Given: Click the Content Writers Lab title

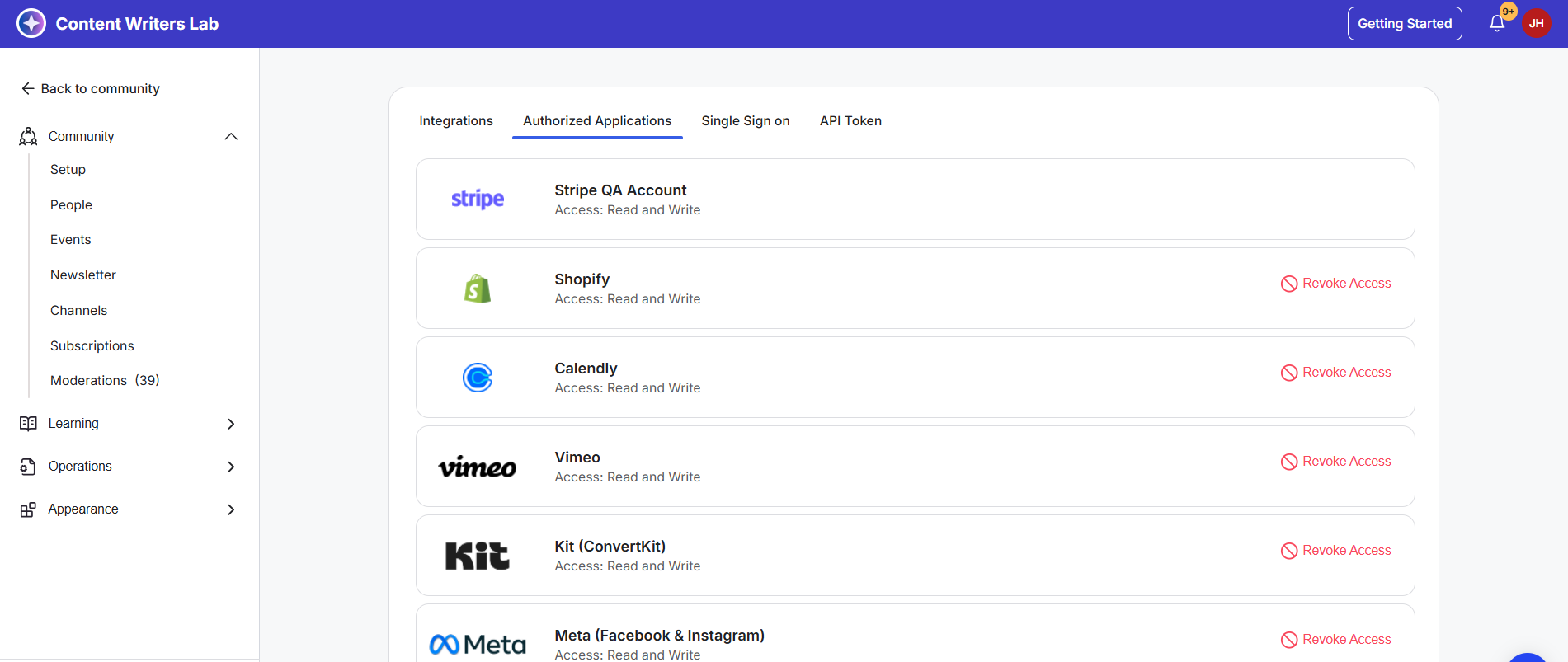Looking at the screenshot, I should (137, 24).
